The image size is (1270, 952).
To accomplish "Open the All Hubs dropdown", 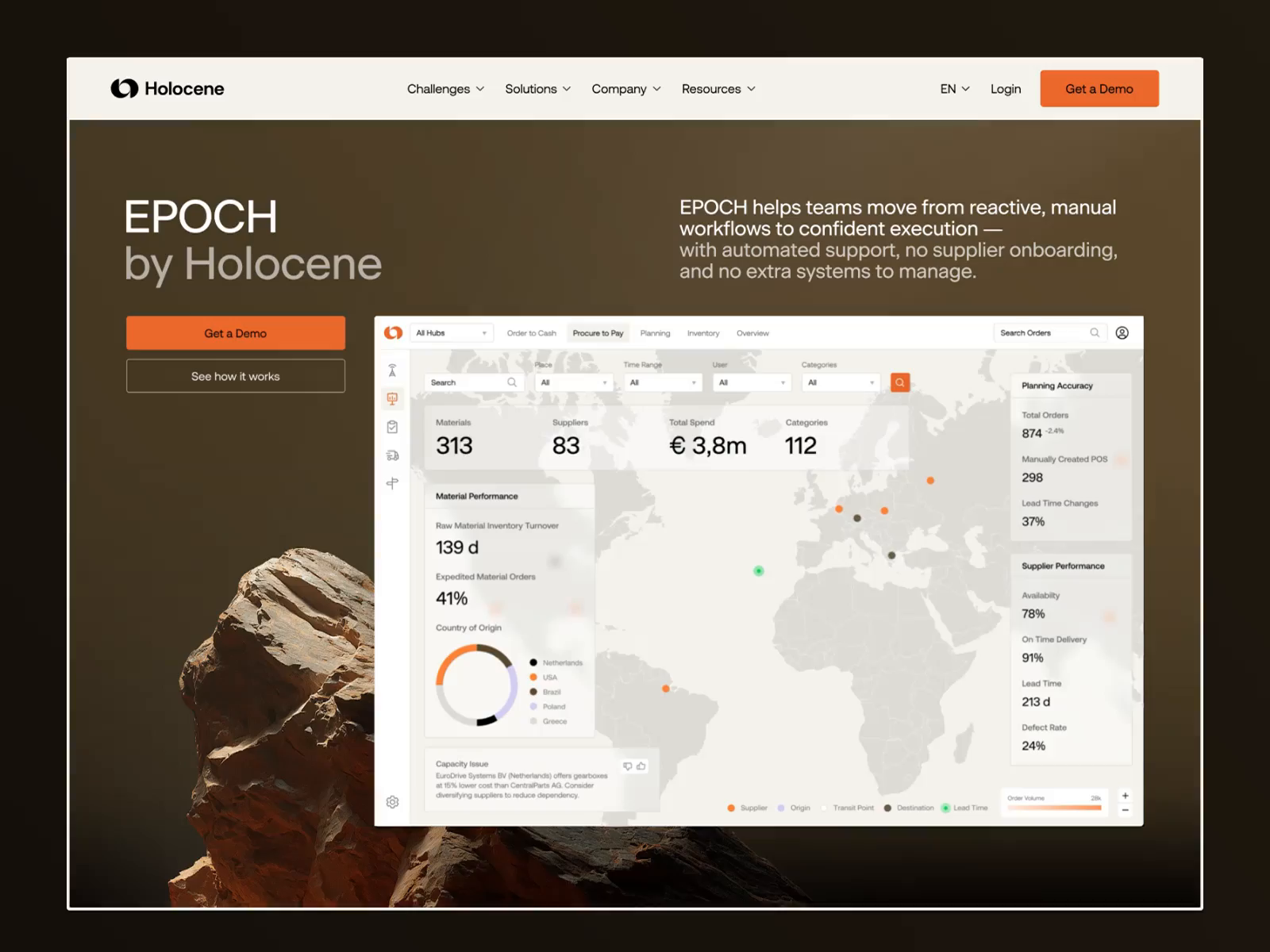I will [x=452, y=333].
